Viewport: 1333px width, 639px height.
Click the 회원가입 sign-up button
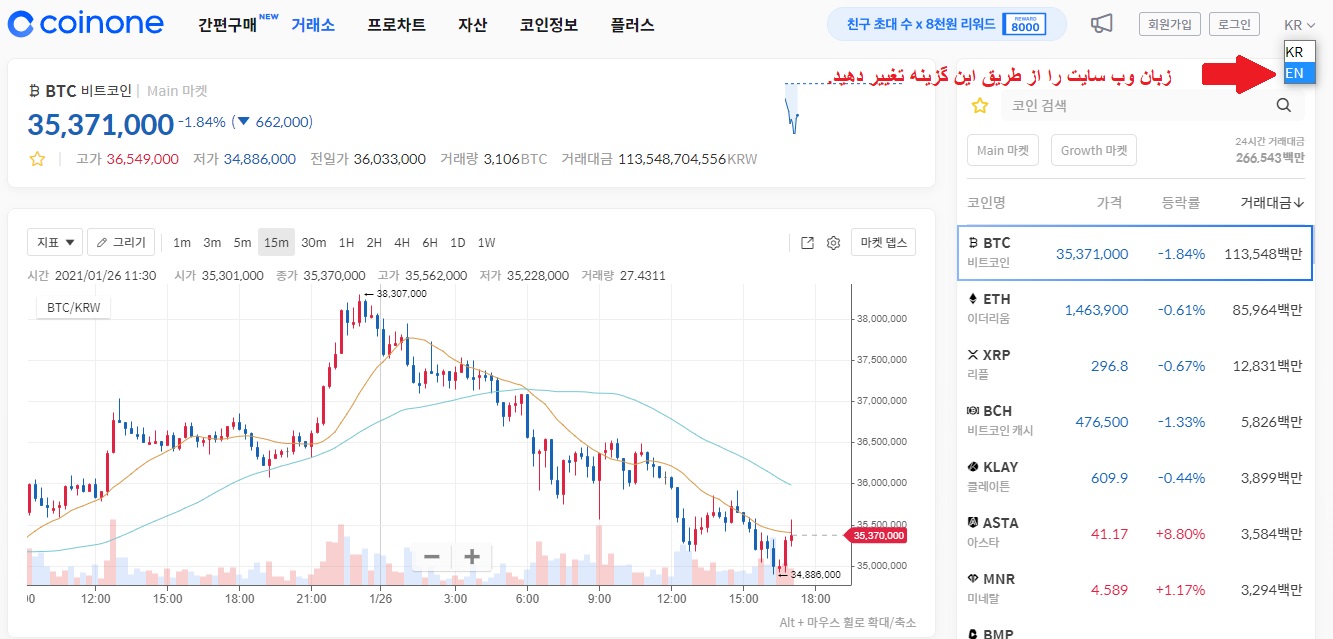[1168, 25]
